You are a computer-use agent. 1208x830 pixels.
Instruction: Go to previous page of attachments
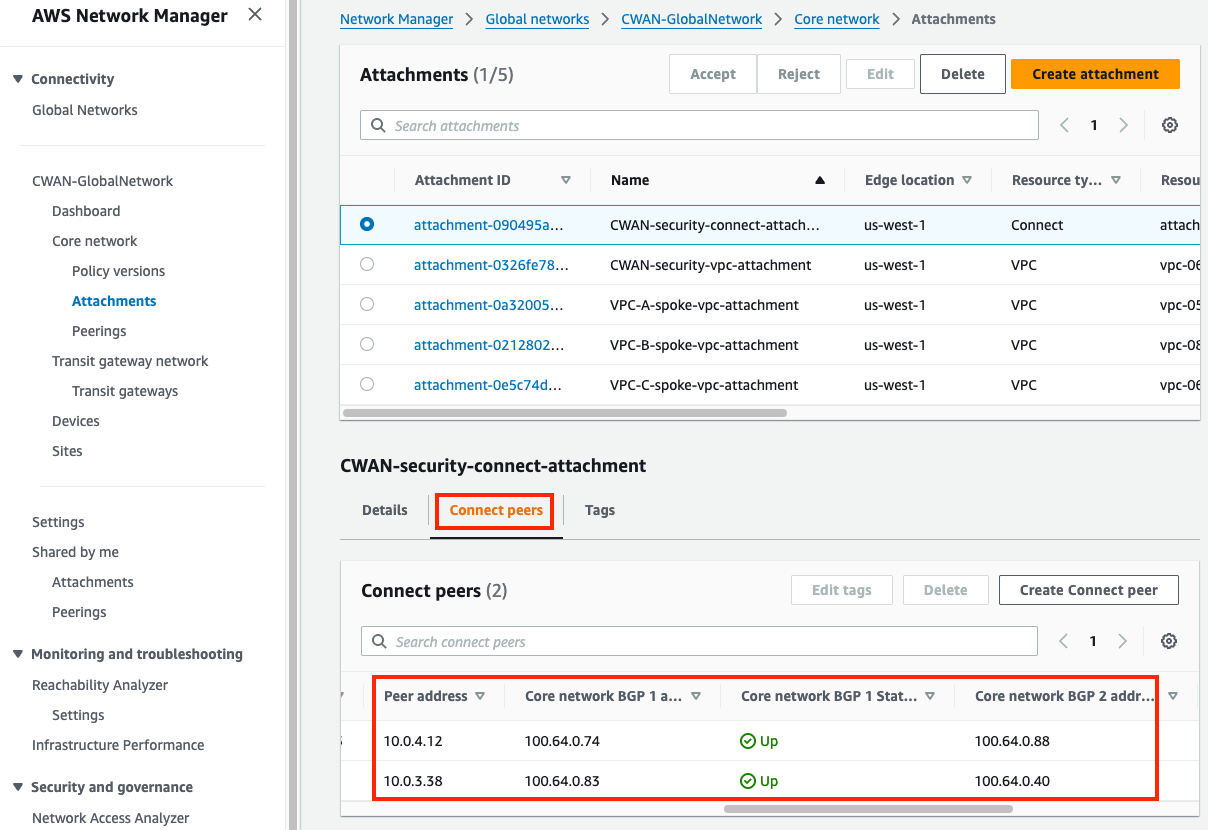coord(1065,125)
